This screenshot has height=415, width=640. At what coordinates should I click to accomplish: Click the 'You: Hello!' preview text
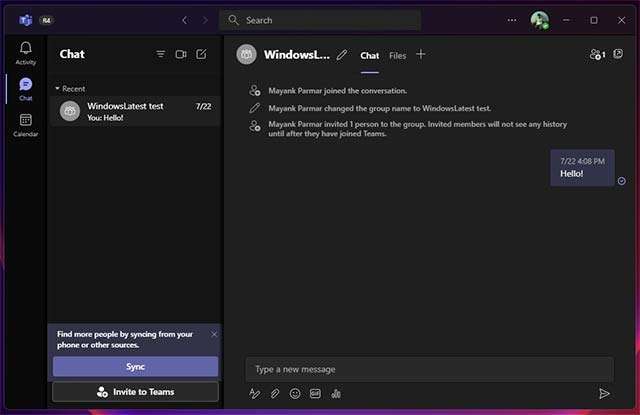coord(105,118)
